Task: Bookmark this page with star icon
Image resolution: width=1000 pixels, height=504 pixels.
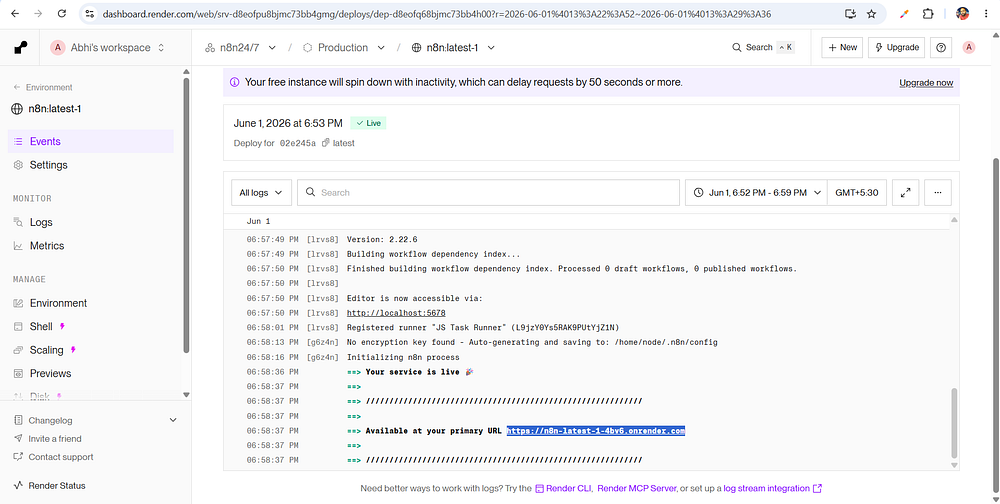Action: click(x=871, y=13)
